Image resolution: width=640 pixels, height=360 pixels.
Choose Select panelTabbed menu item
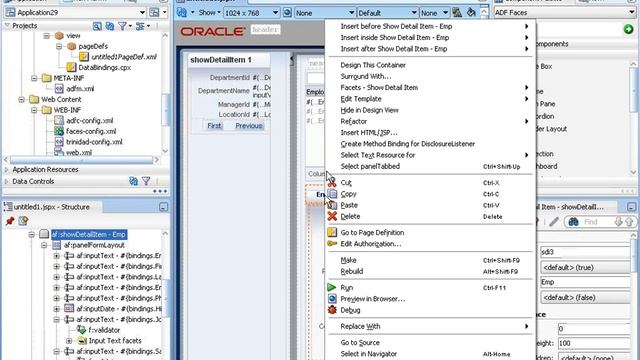[x=430, y=166]
